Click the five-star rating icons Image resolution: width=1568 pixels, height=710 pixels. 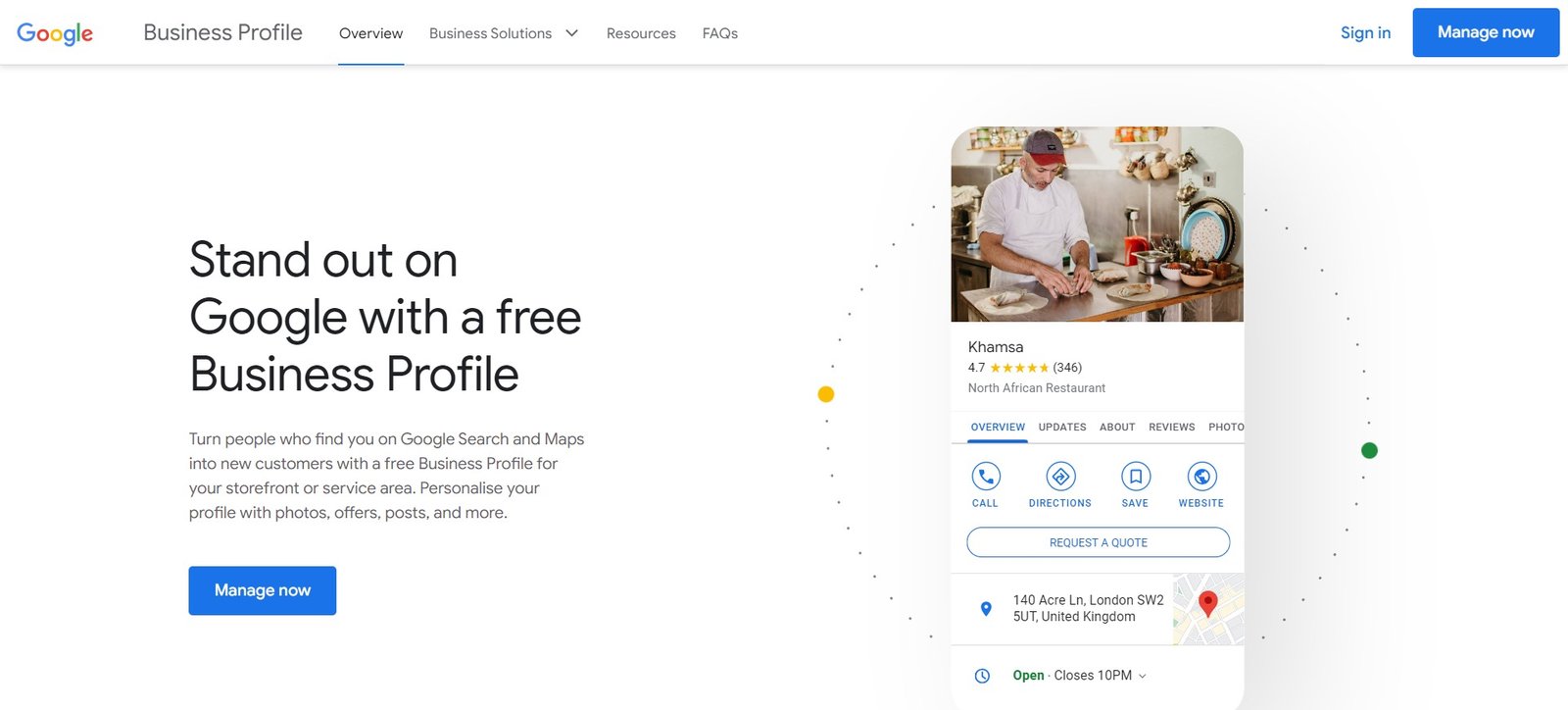click(1019, 368)
